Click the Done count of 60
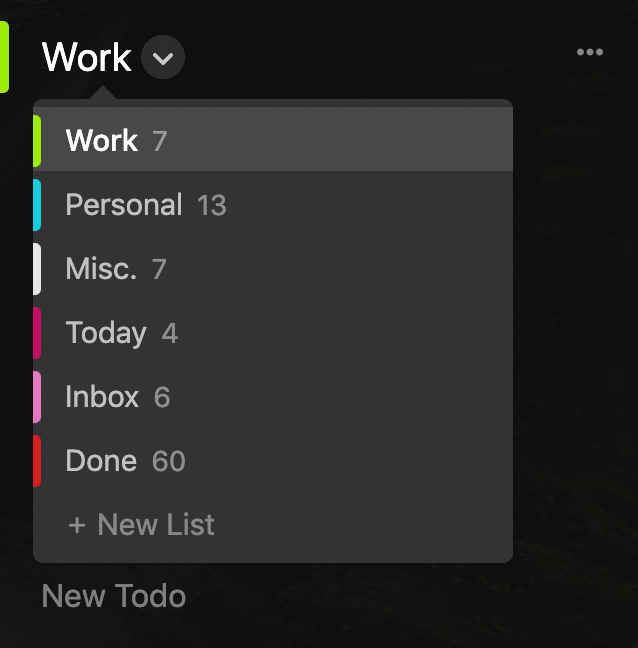Viewport: 638px width, 648px height. pos(169,461)
